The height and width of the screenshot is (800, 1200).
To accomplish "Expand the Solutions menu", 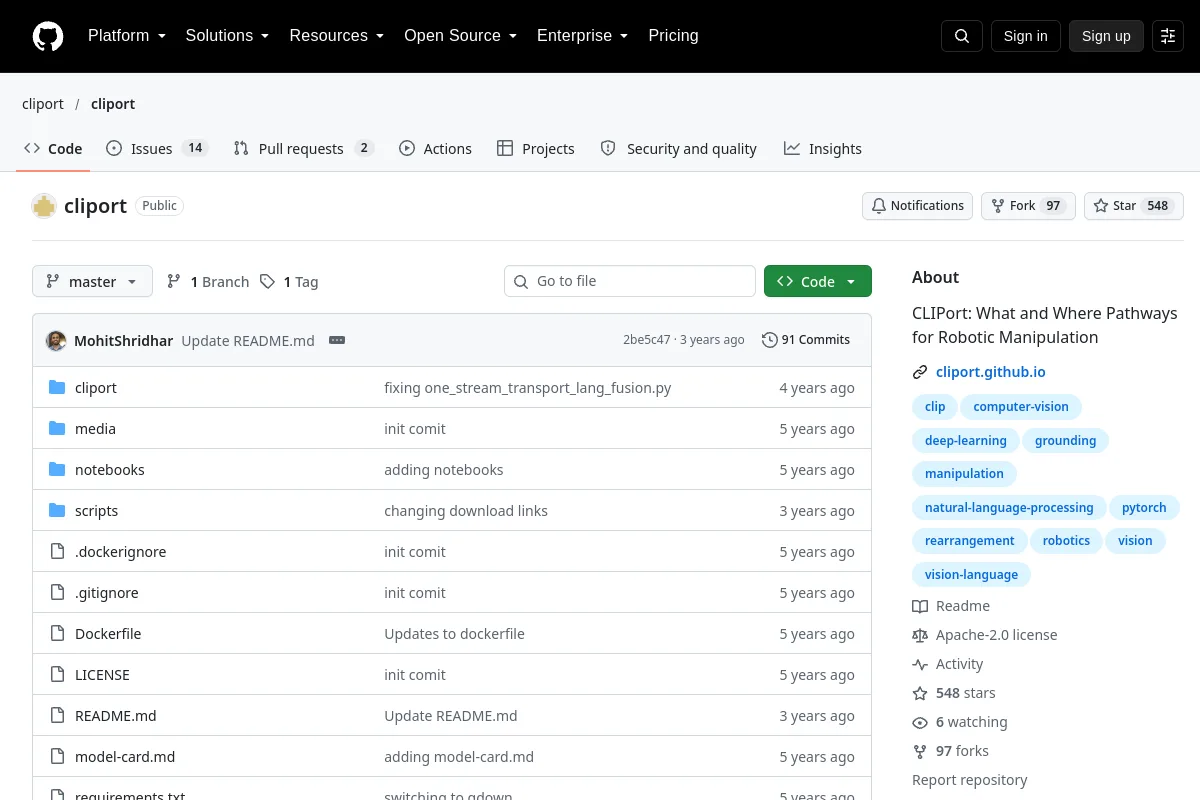I will tap(227, 36).
